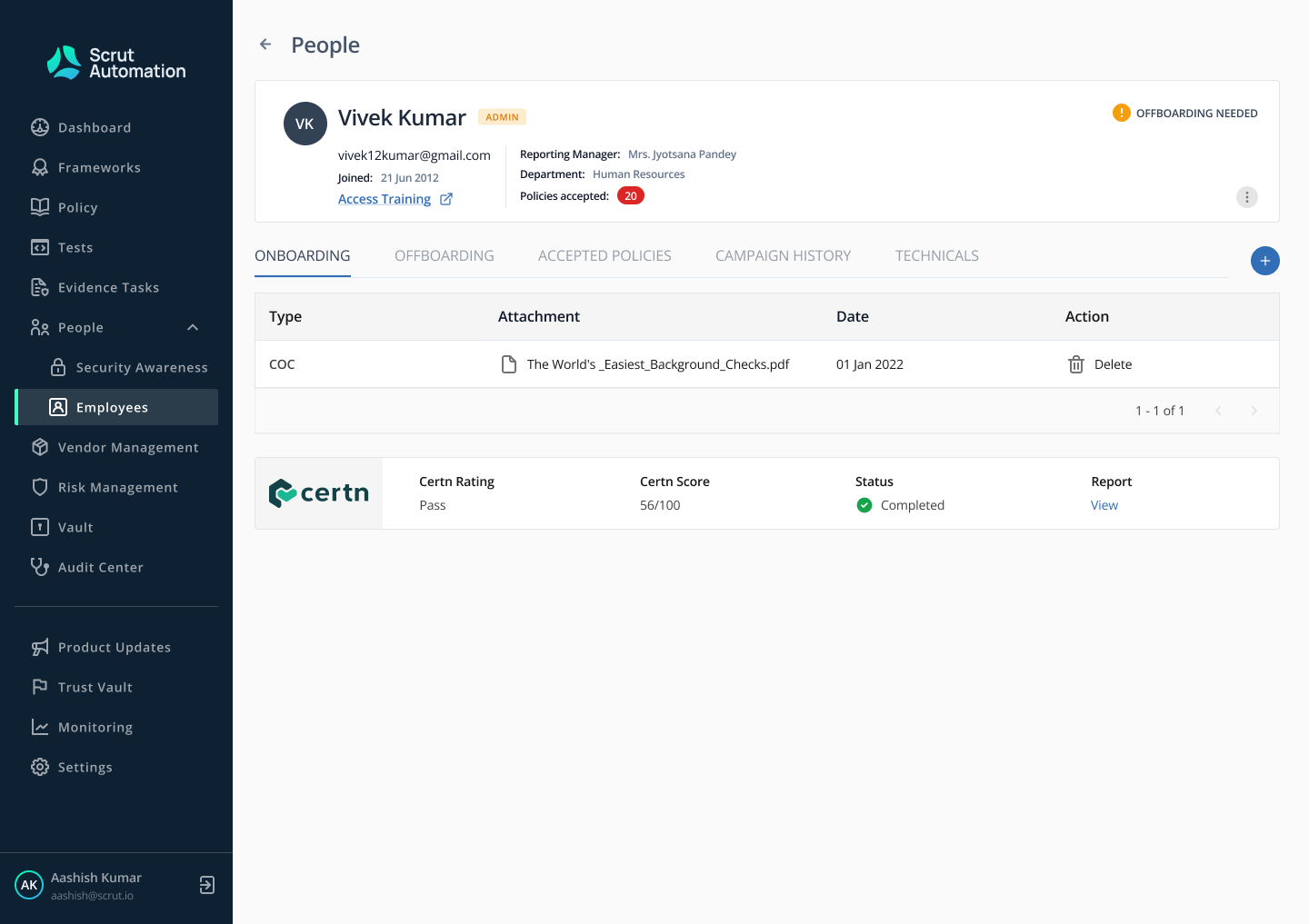
Task: Click the Security Awareness lock icon
Action: point(58,367)
